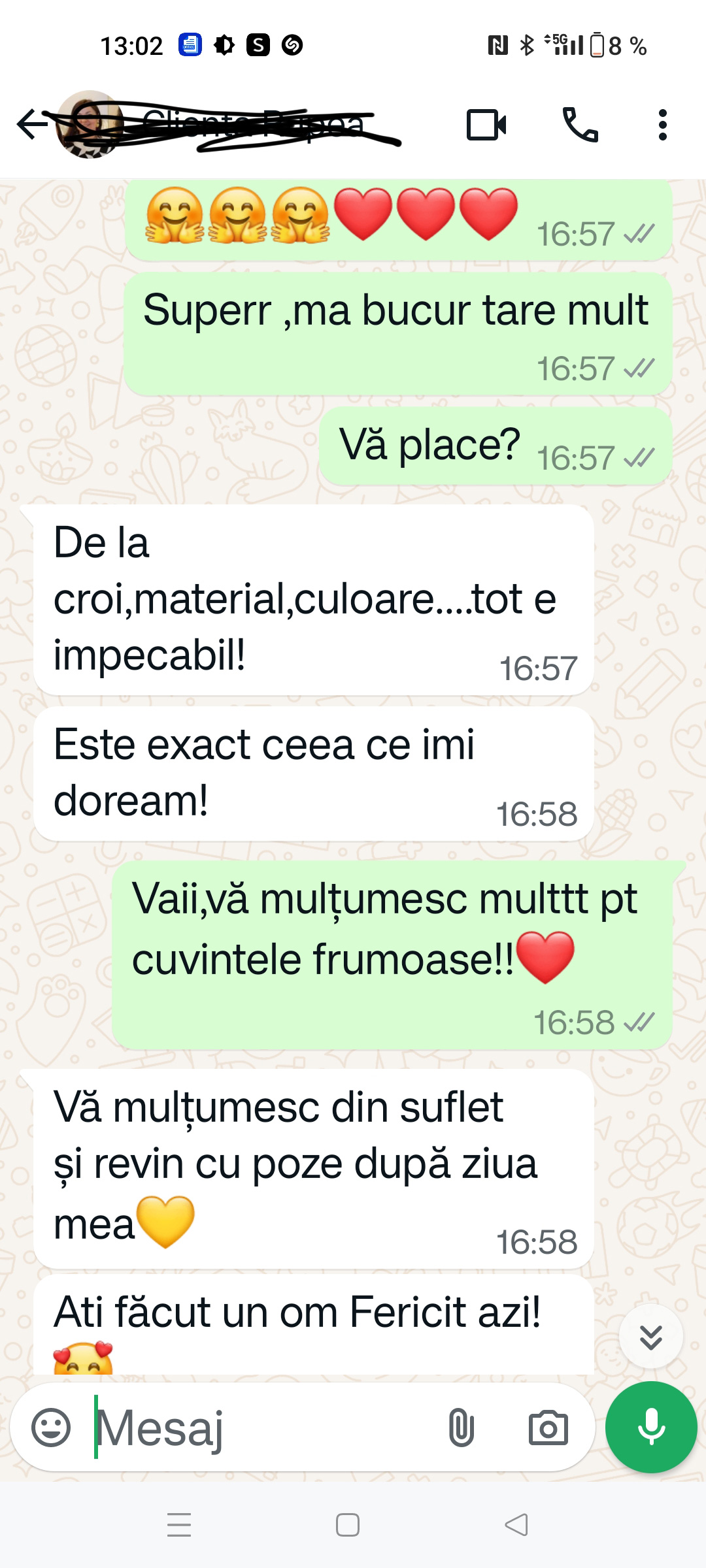This screenshot has height=1568, width=706.
Task: Open the three-dot options menu
Action: coord(663,124)
